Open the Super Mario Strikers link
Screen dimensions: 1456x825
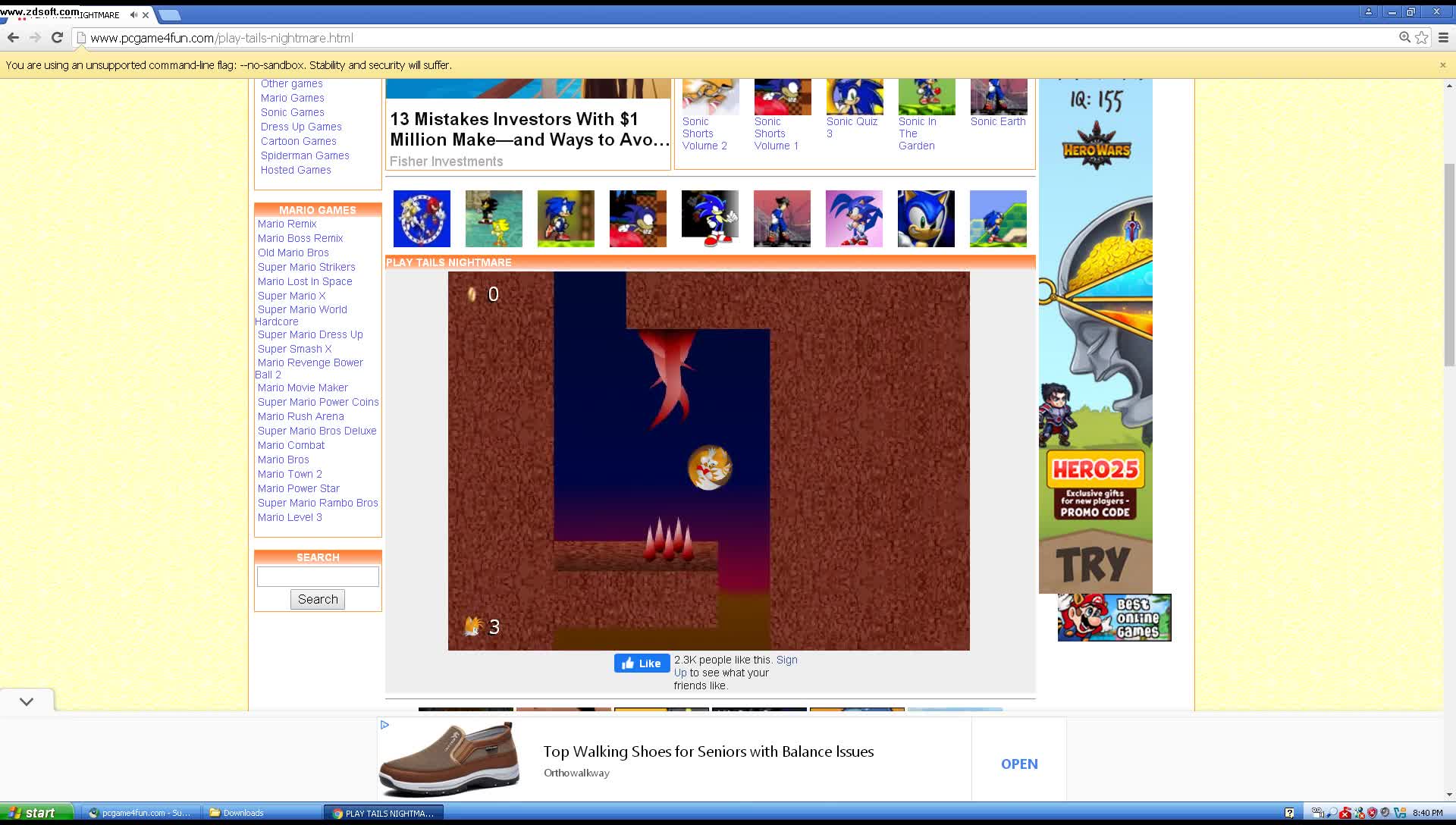click(x=306, y=267)
